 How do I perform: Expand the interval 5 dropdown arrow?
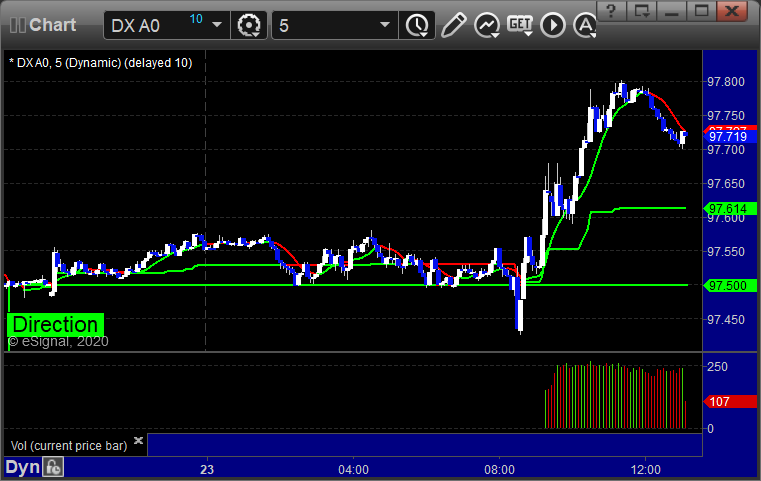tap(385, 25)
